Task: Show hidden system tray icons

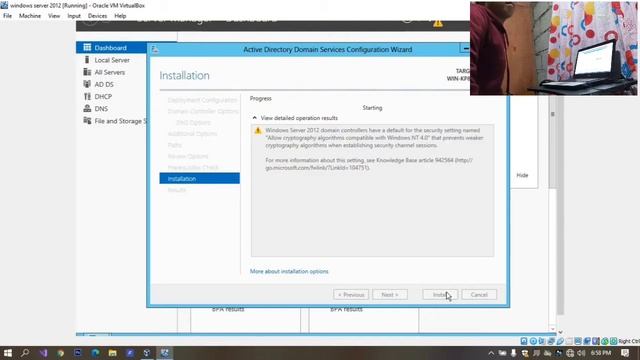Action: (x=491, y=353)
